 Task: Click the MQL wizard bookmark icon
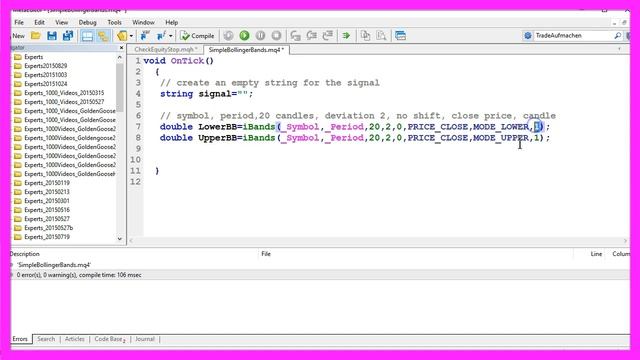click(x=122, y=36)
